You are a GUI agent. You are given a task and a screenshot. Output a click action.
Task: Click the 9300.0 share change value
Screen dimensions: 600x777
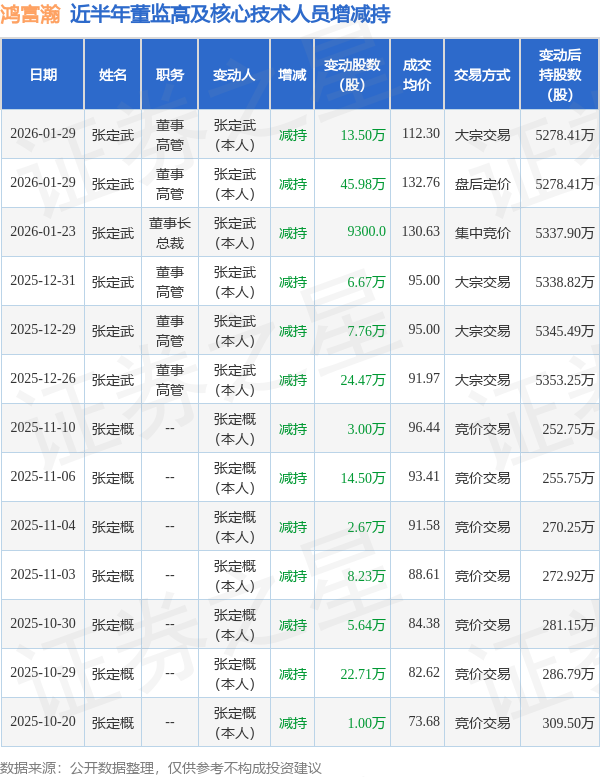[366, 231]
